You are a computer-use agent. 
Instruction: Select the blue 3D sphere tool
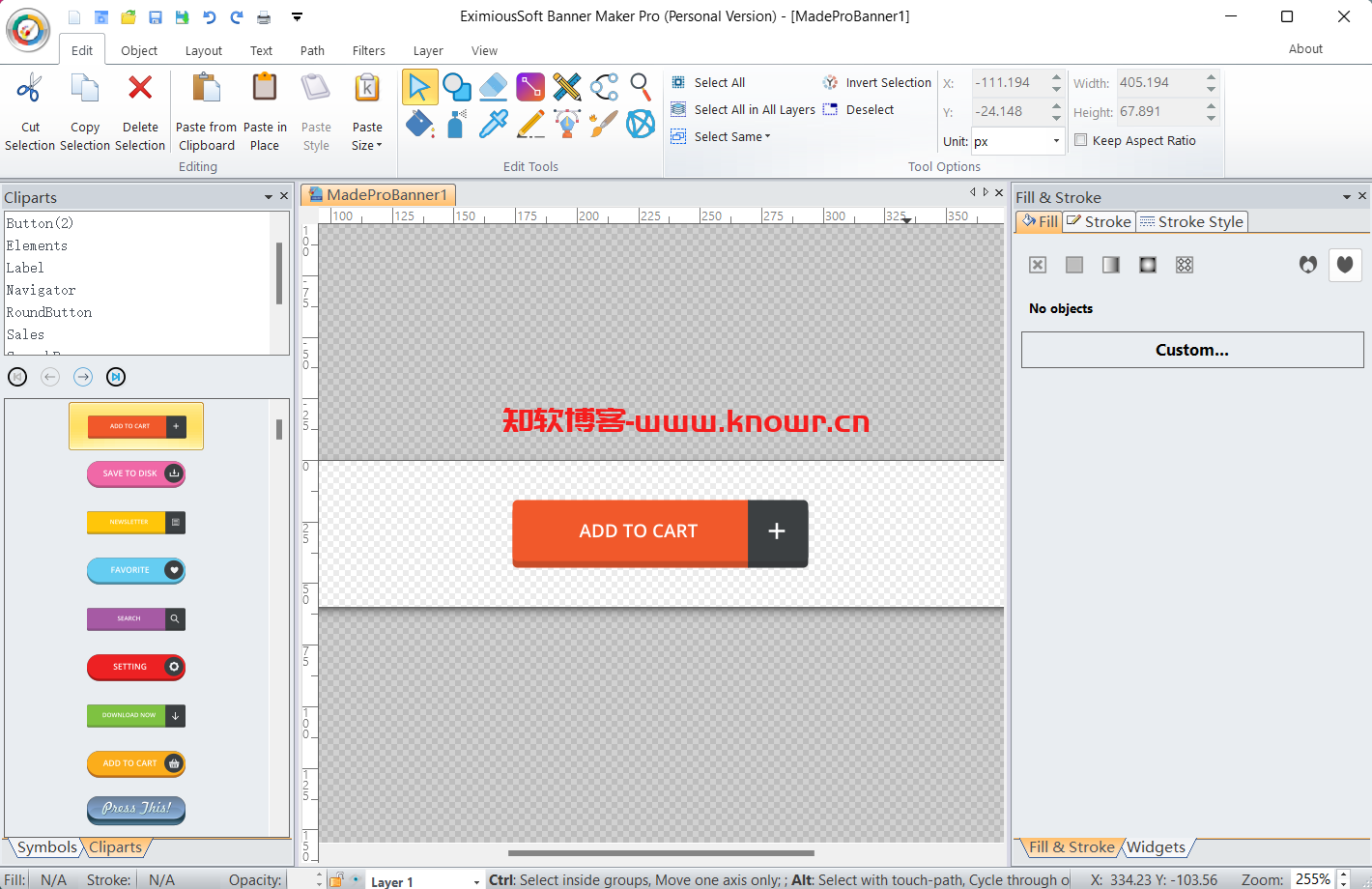tap(641, 124)
